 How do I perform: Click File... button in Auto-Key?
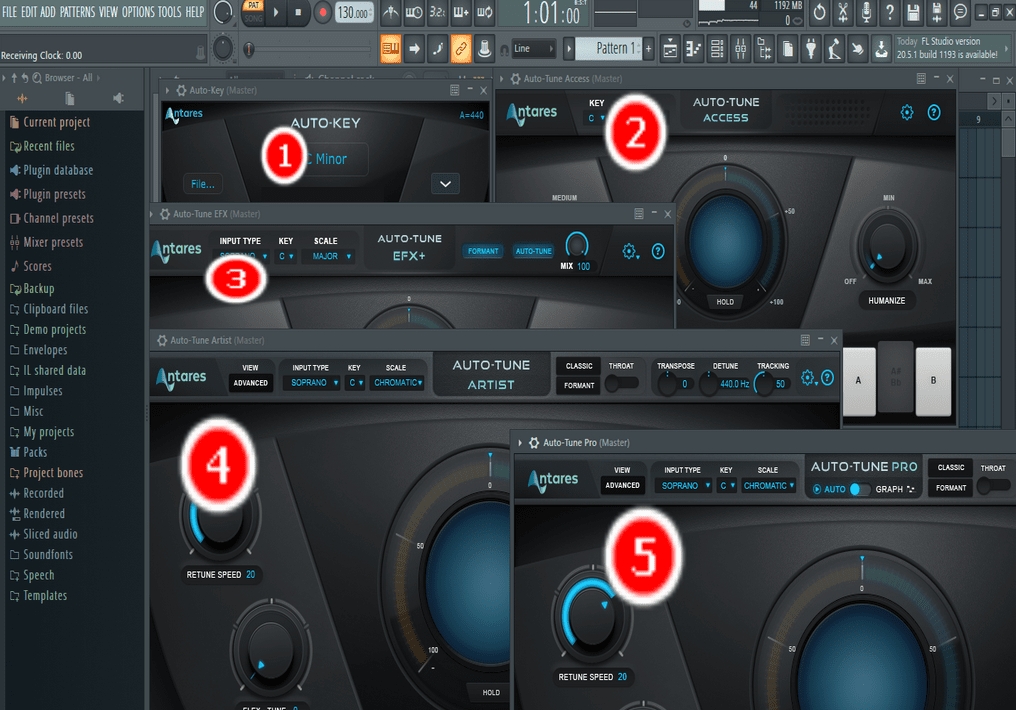point(202,185)
